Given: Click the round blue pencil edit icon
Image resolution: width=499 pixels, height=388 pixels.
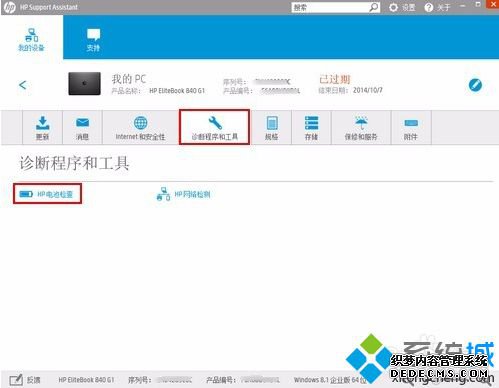Looking at the screenshot, I should click(475, 85).
